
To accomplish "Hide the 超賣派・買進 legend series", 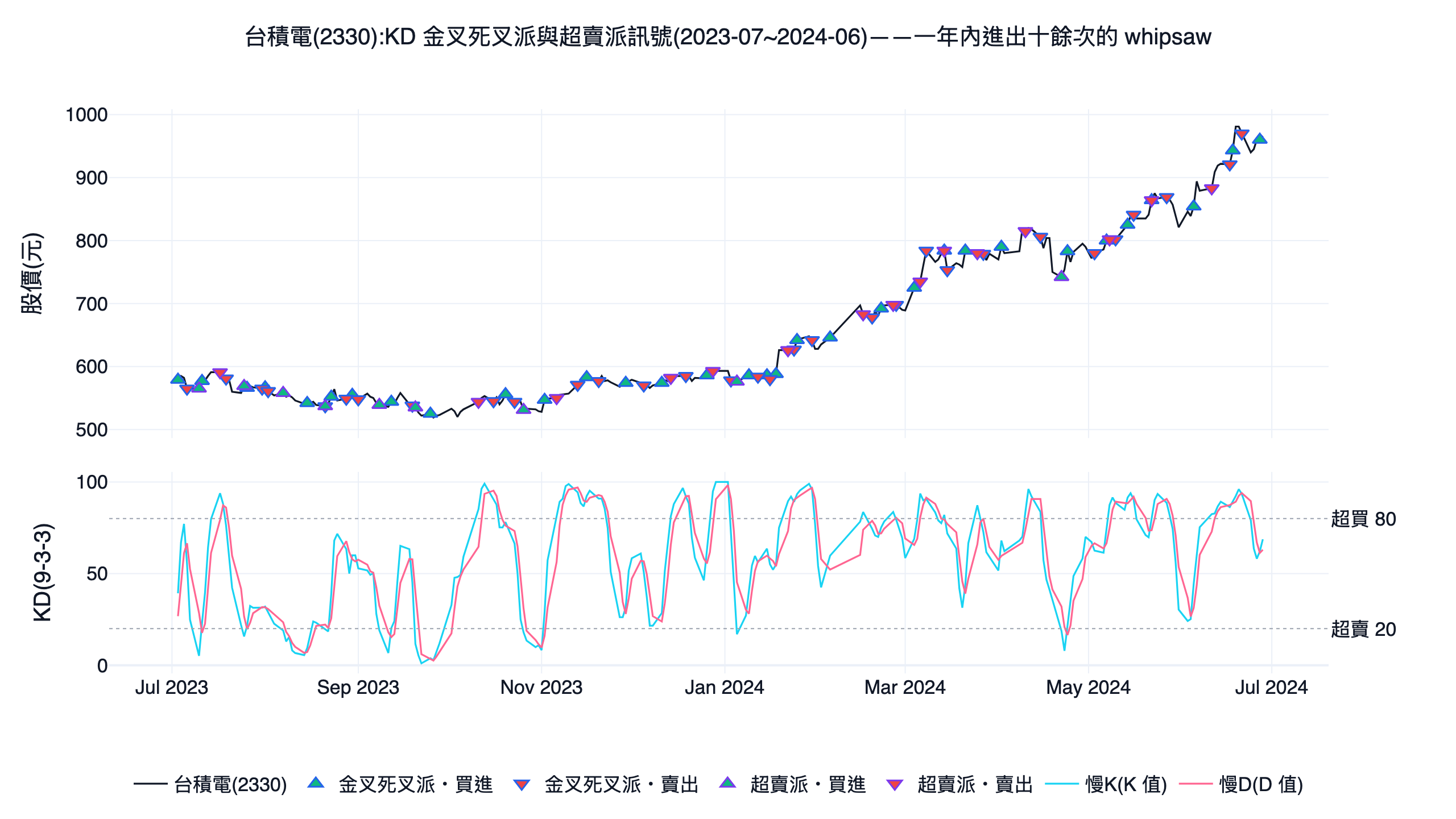I will point(792,784).
